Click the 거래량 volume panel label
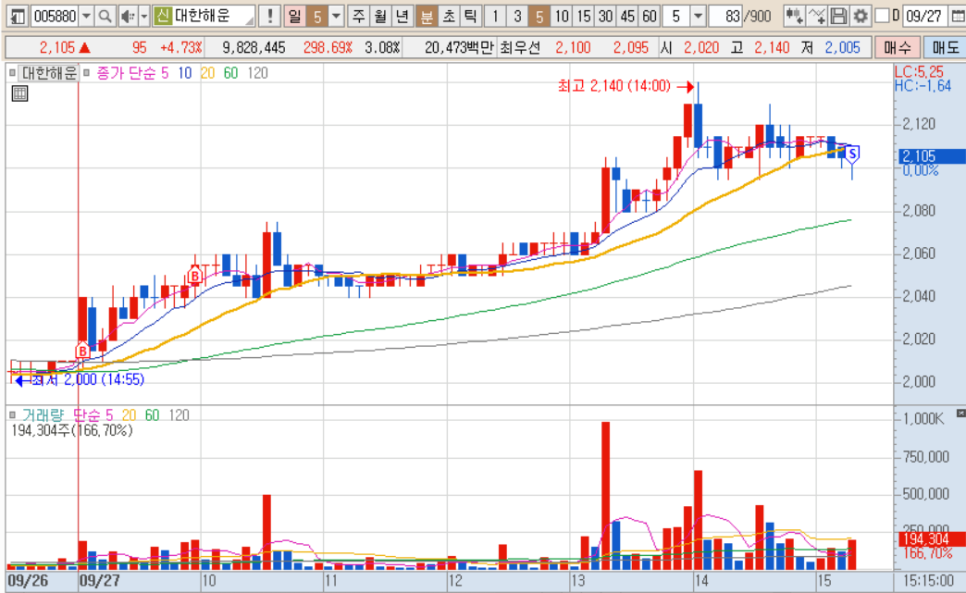Screen dimensions: 966x593 43,416
